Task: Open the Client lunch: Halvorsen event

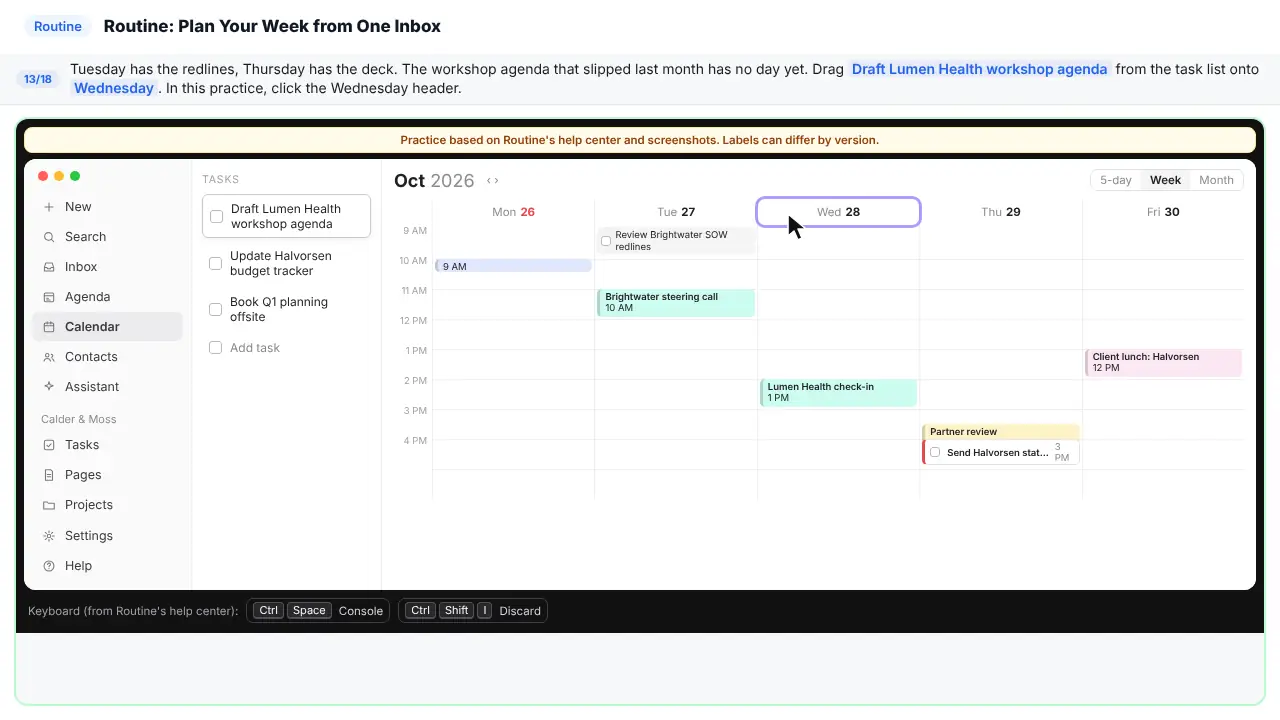Action: [x=1163, y=362]
